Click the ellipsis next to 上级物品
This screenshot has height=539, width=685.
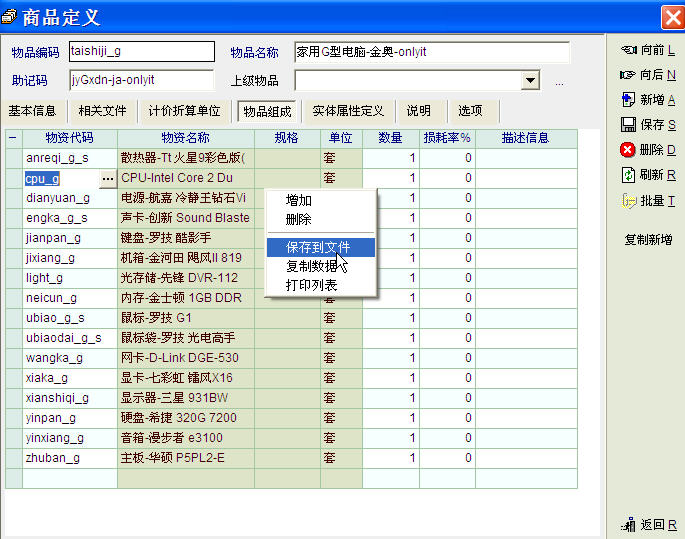click(x=559, y=82)
